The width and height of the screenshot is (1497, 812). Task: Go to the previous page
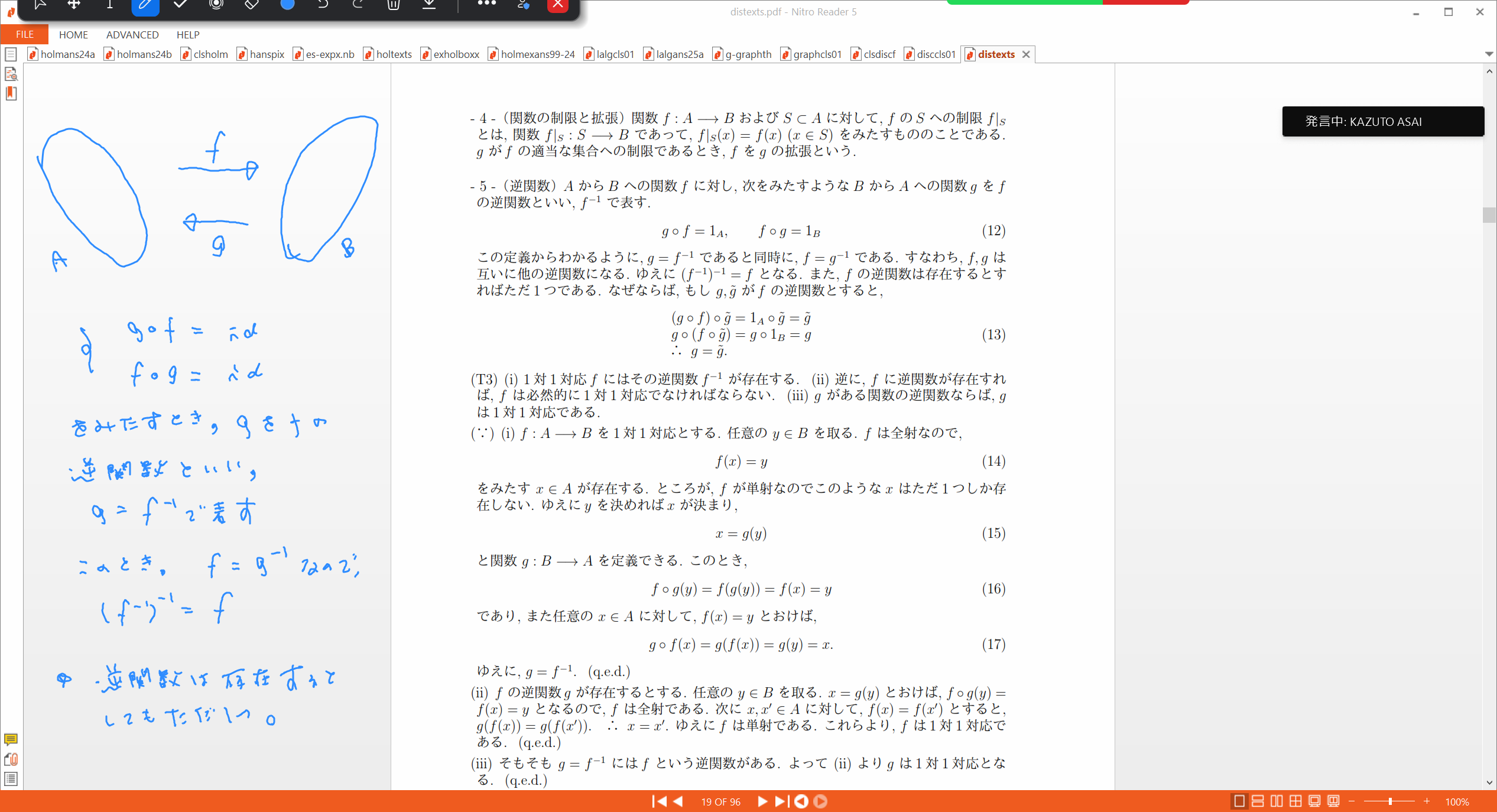pos(678,801)
